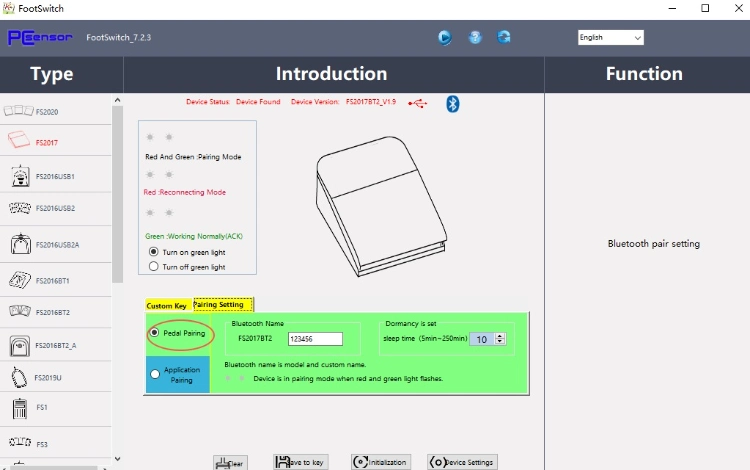The width and height of the screenshot is (750, 470).
Task: Switch to Custom Key tab
Action: (166, 306)
